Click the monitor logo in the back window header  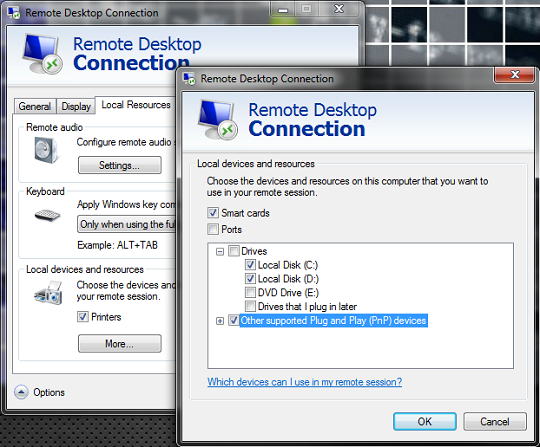click(42, 54)
